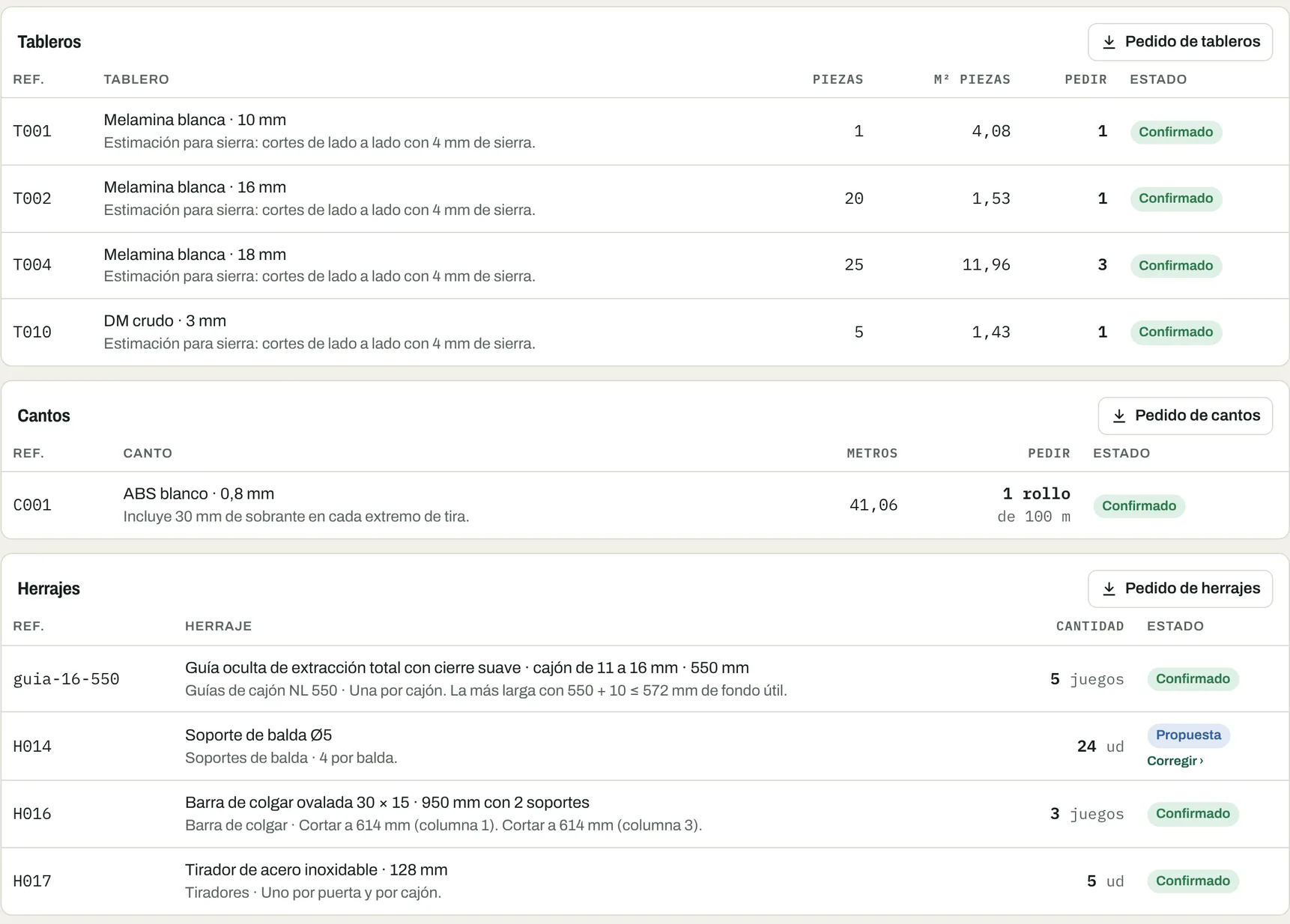
Task: Click the CANTIDAD column header
Action: [1090, 626]
